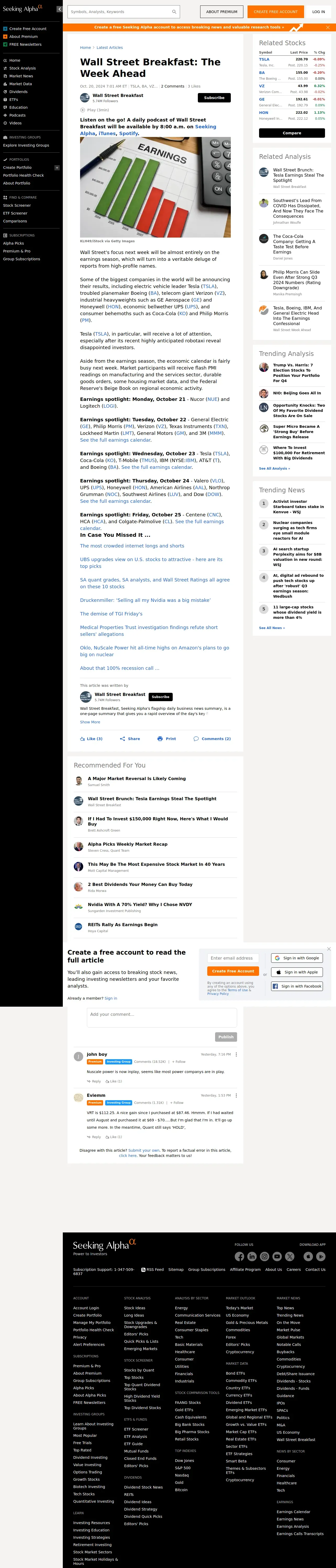Click the Seeking Alpha logo in the header

click(23, 9)
